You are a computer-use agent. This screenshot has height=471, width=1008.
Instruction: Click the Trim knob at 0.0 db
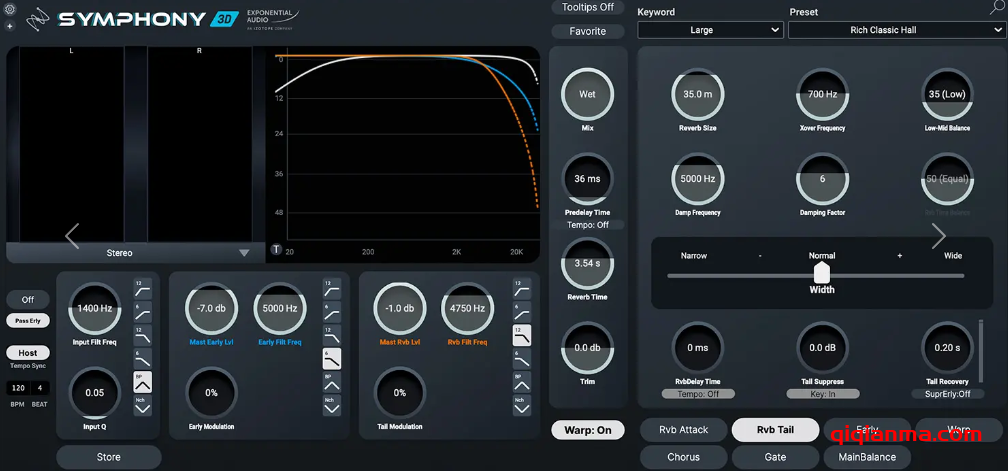click(x=588, y=348)
